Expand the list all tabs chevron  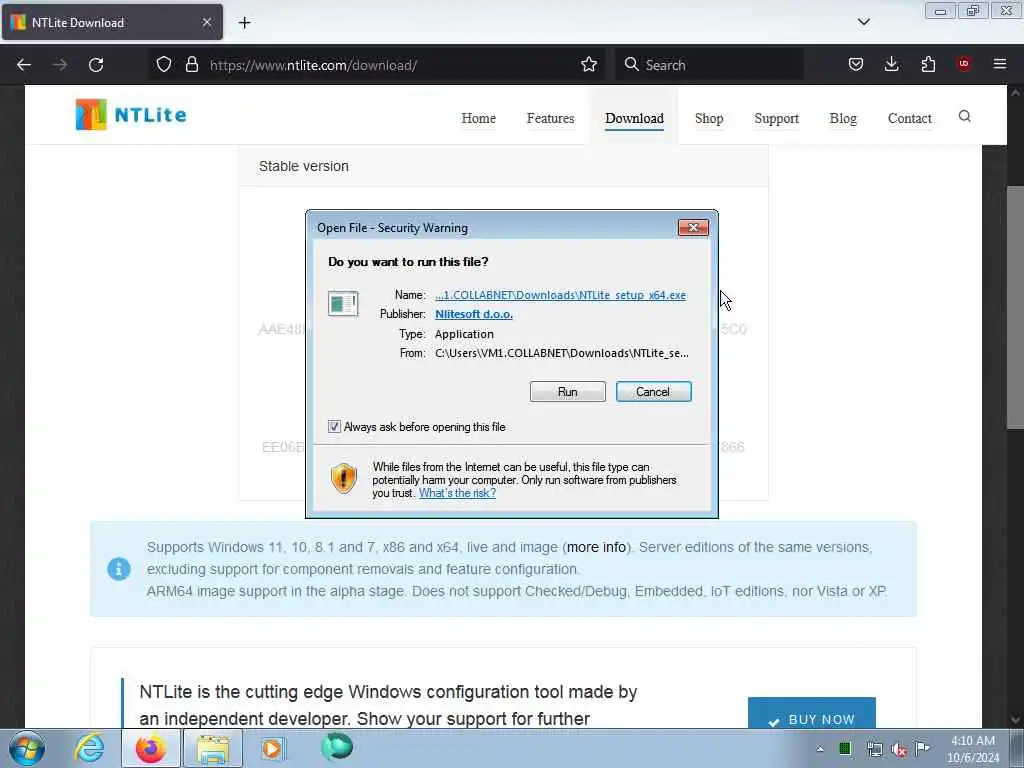(x=863, y=22)
